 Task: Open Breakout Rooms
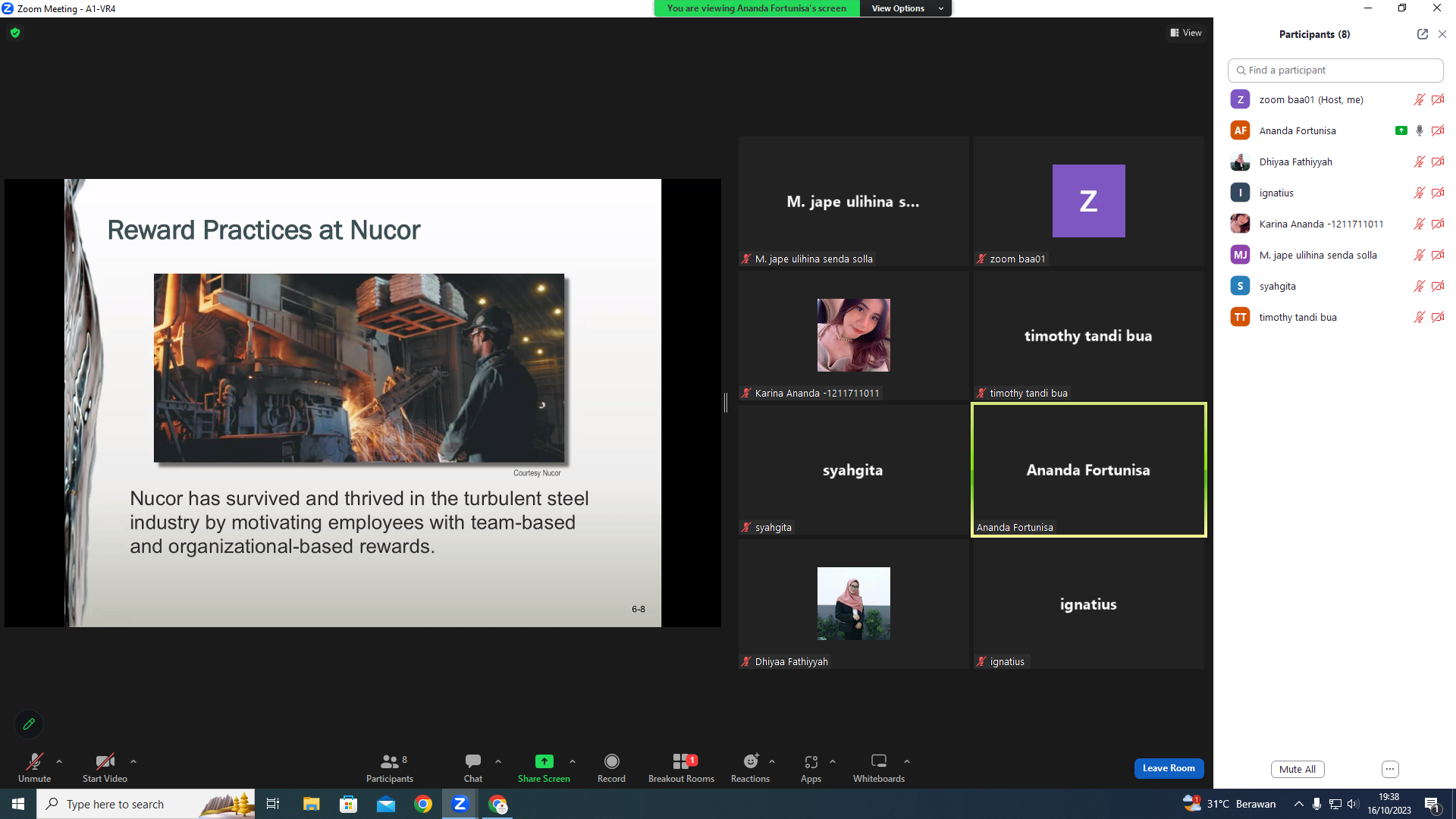pyautogui.click(x=681, y=767)
